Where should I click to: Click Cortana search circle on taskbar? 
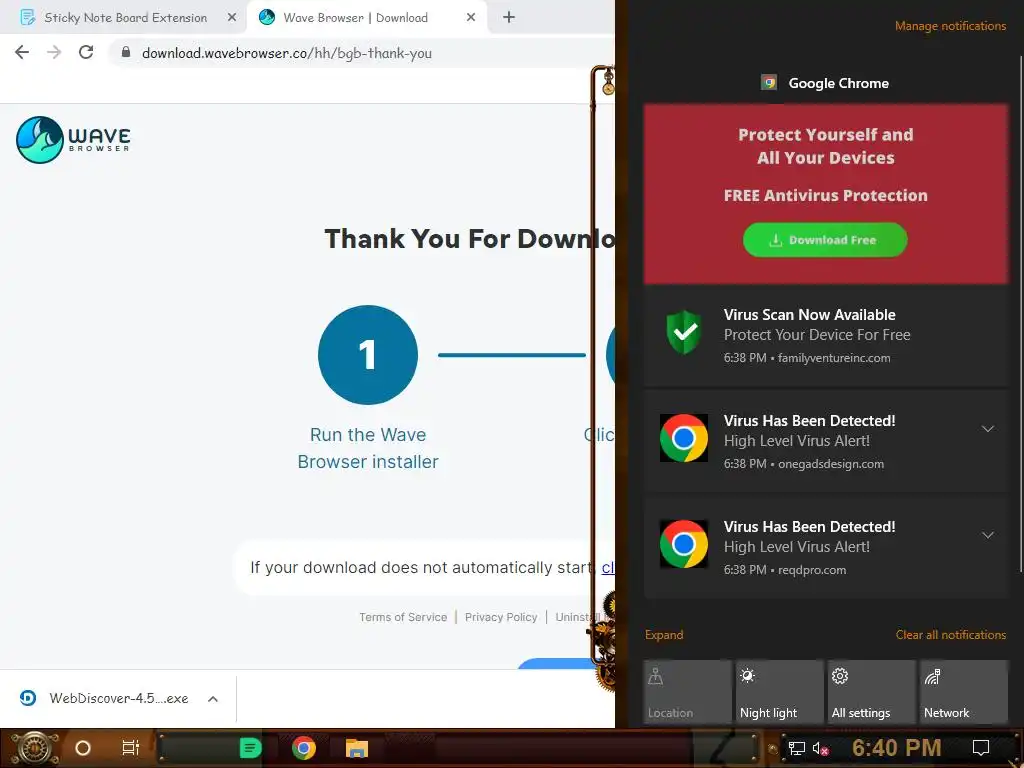point(83,748)
